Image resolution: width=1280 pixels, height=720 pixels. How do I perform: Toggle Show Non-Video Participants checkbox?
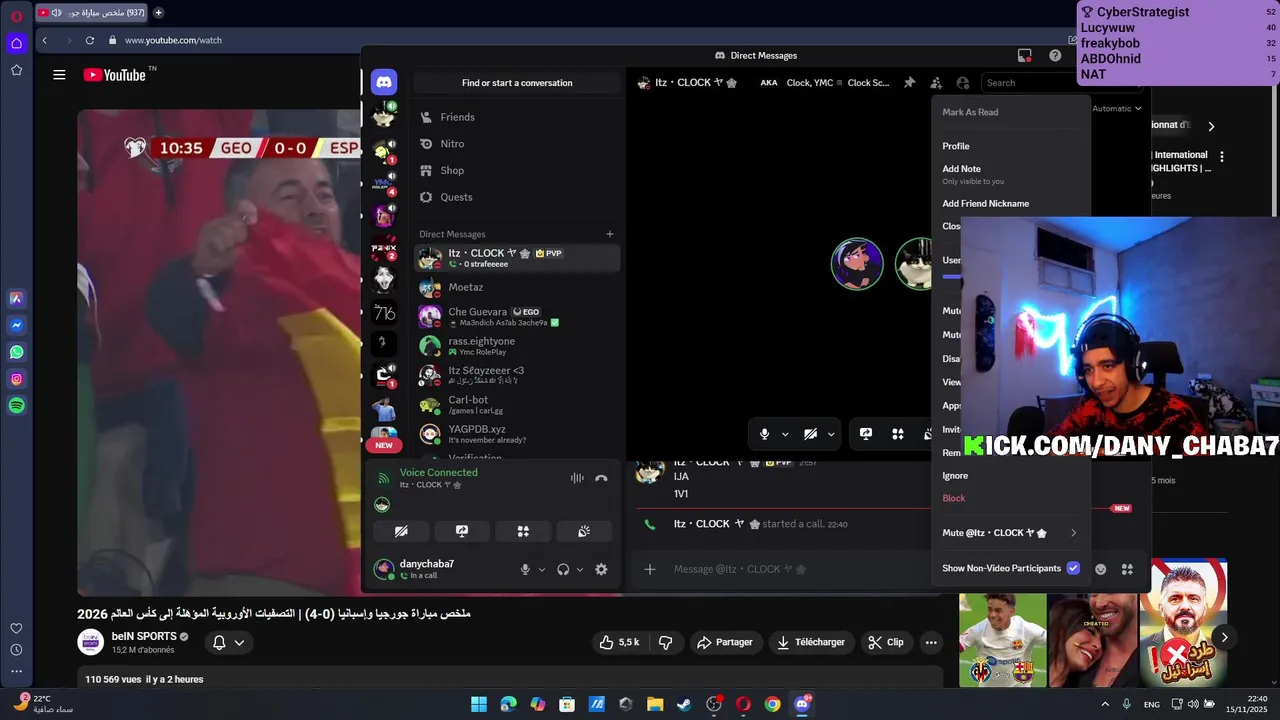point(1073,568)
